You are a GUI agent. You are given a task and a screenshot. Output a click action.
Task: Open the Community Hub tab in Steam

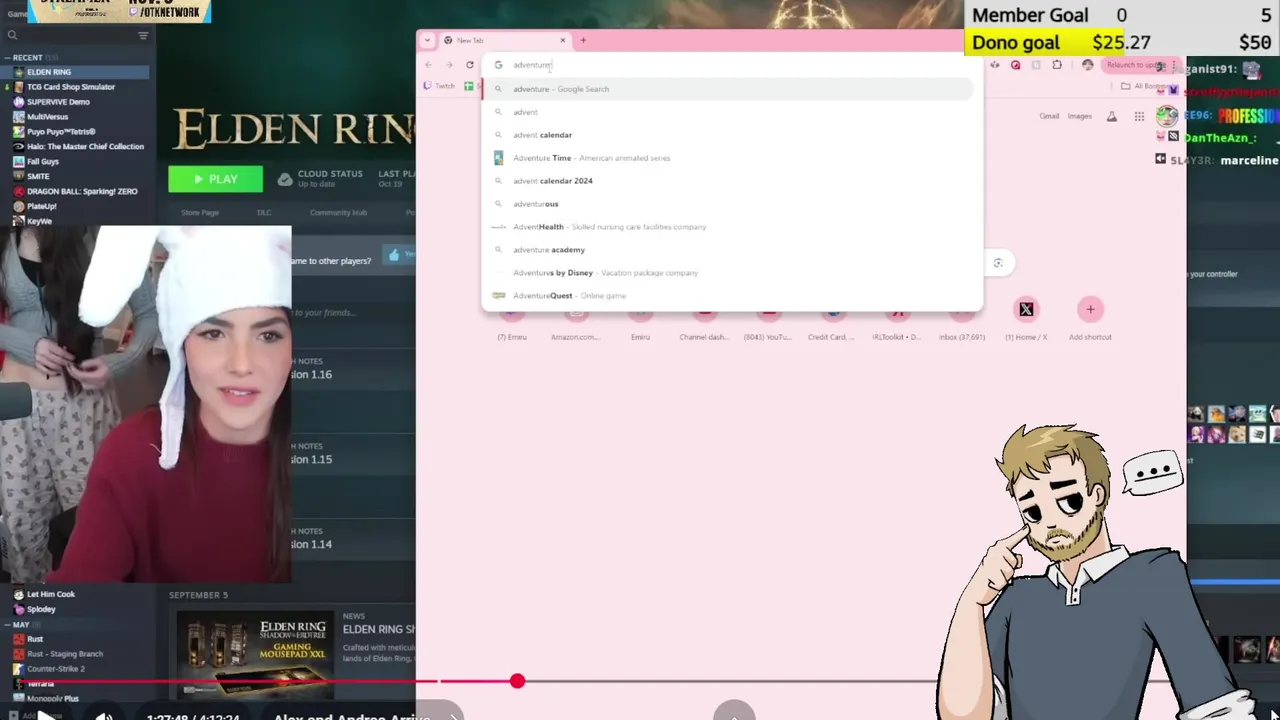tap(338, 212)
